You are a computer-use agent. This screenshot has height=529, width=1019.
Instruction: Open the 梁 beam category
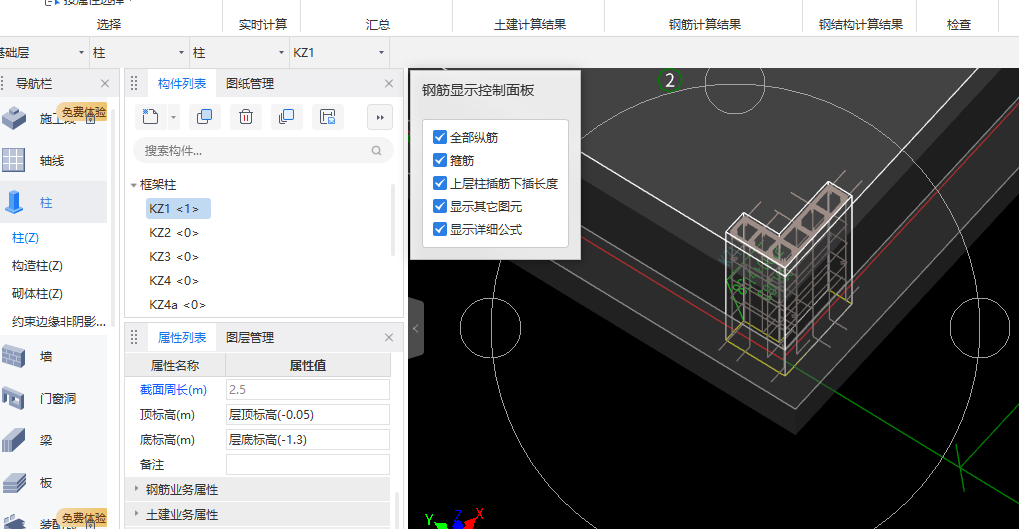[53, 441]
